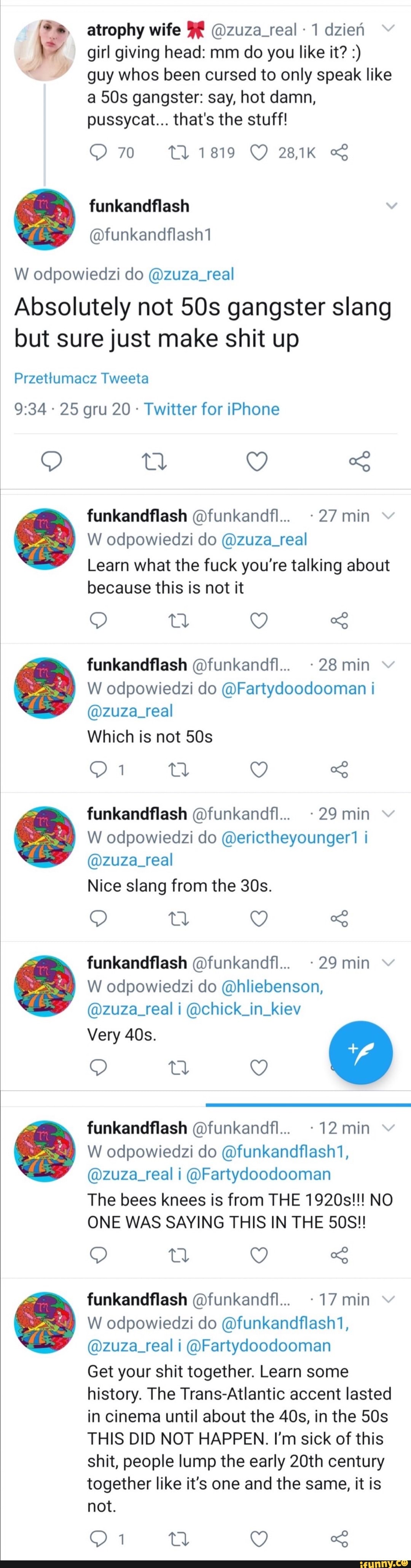The image size is (411, 1568).
Task: Like the atrophy wife tweet
Action: click(x=259, y=152)
